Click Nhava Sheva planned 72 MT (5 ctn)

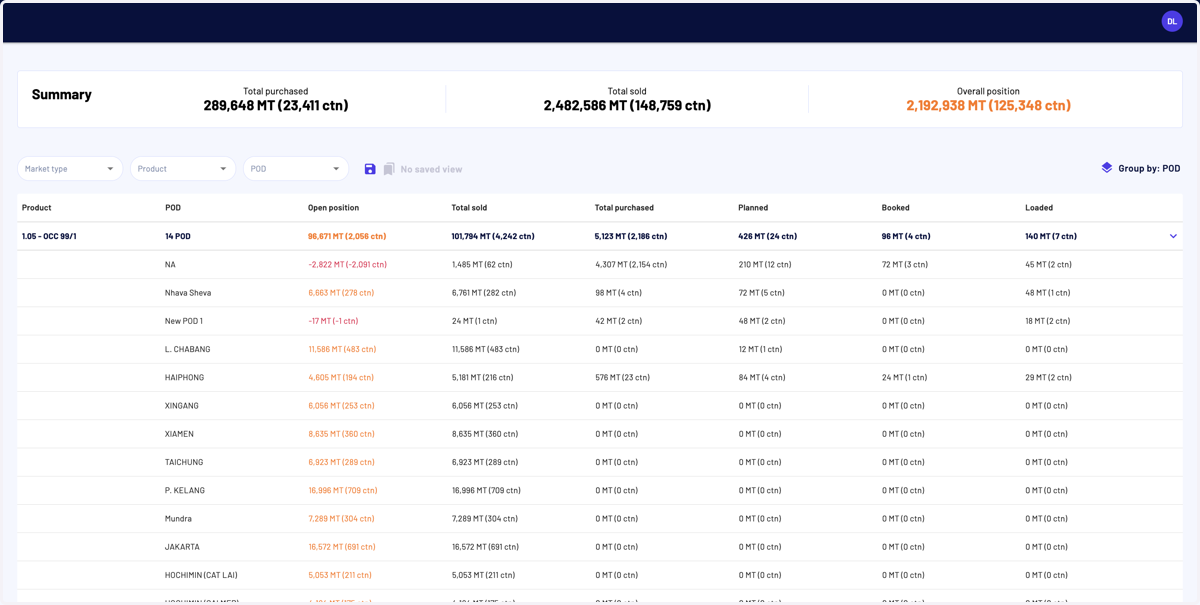coord(762,293)
